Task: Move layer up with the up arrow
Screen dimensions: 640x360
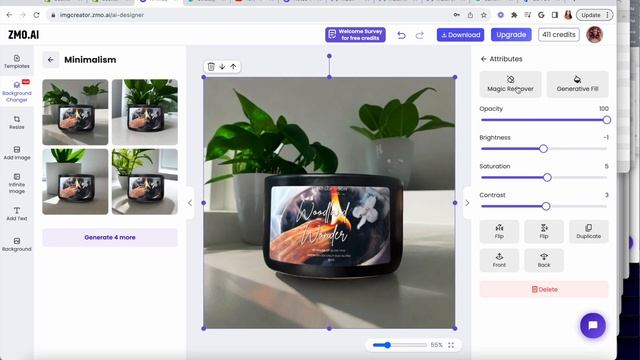Action: pyautogui.click(x=233, y=67)
